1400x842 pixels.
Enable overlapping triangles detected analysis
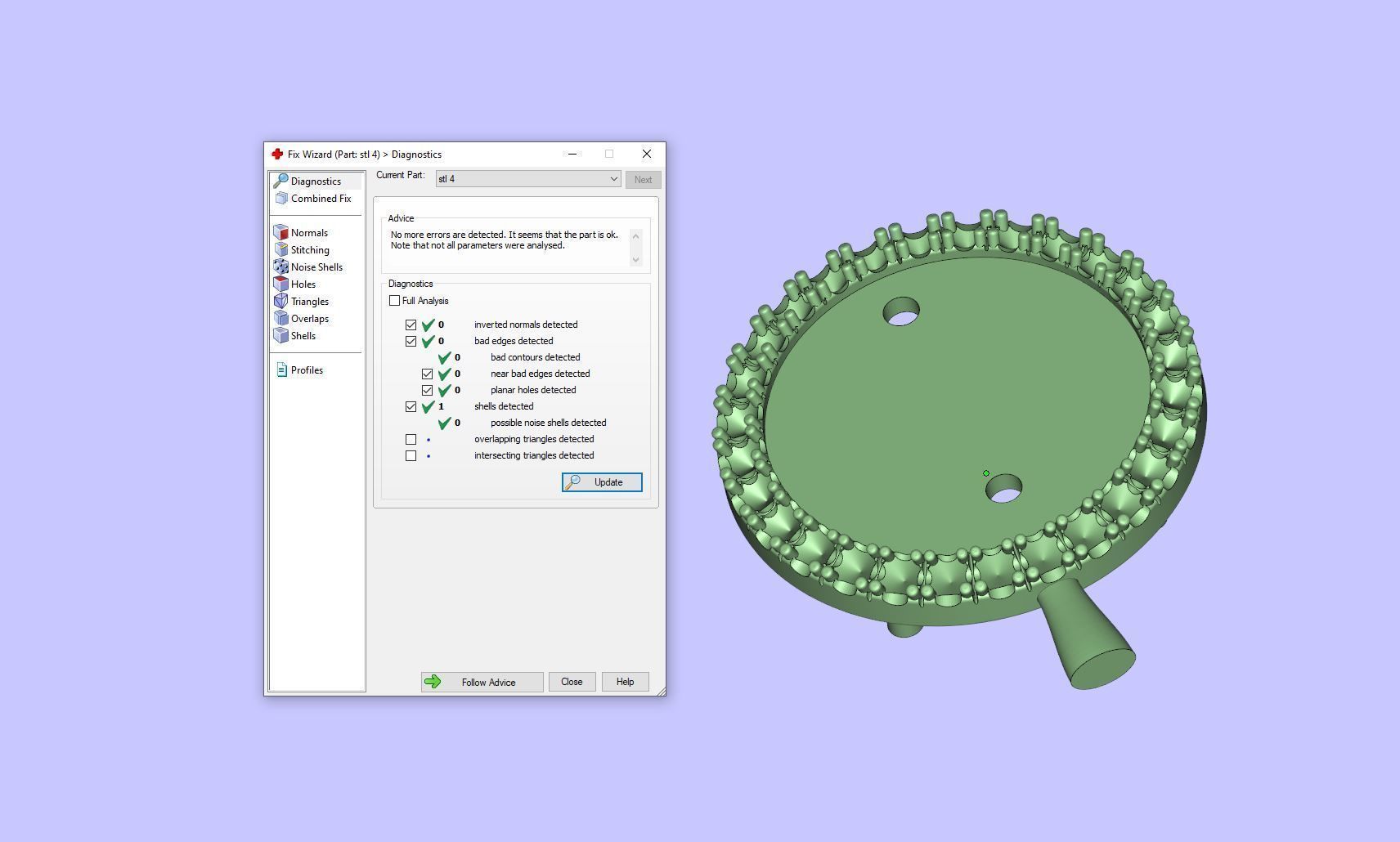[411, 439]
